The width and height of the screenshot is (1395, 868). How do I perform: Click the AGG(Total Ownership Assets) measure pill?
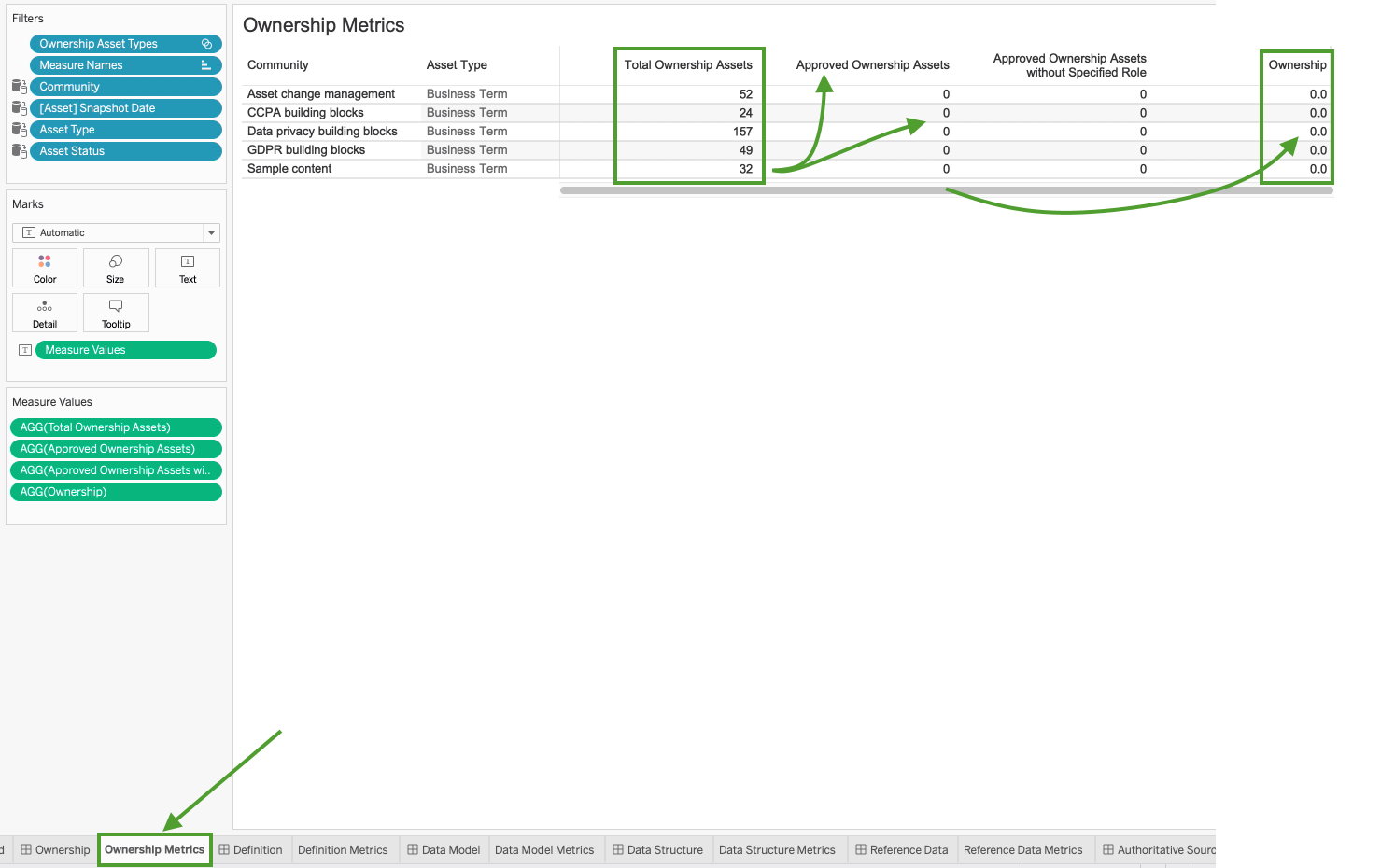(x=116, y=427)
